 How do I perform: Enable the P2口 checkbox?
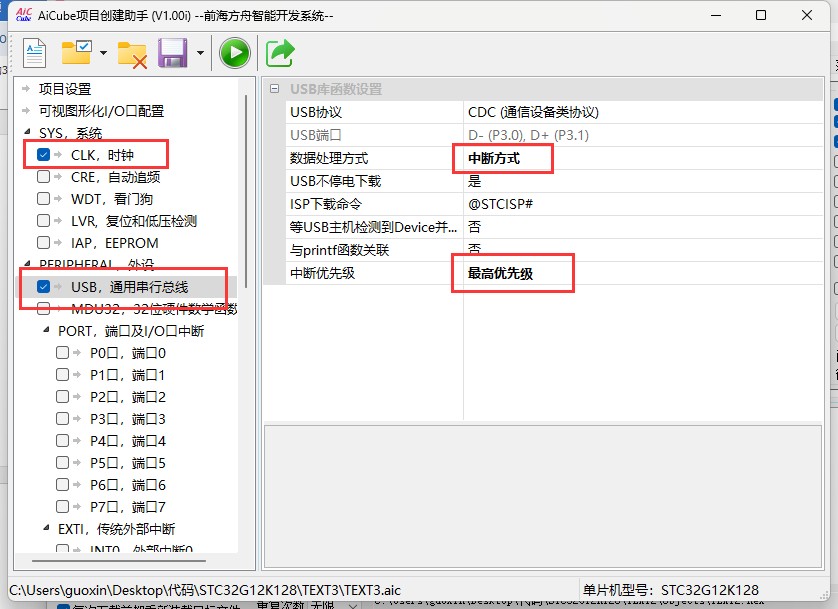point(63,396)
